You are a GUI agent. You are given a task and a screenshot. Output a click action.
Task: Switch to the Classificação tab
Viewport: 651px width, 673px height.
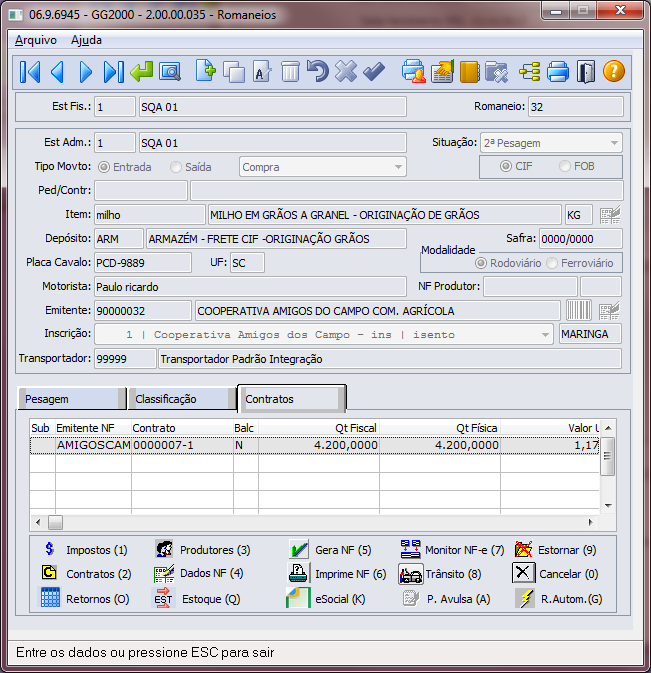click(x=182, y=399)
